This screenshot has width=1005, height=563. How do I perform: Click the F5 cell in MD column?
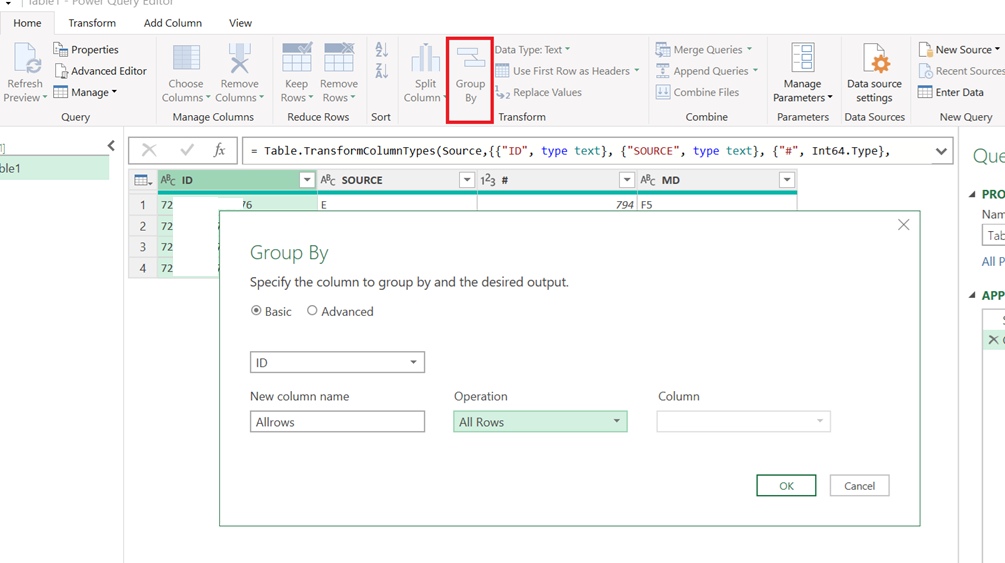[x=717, y=205]
